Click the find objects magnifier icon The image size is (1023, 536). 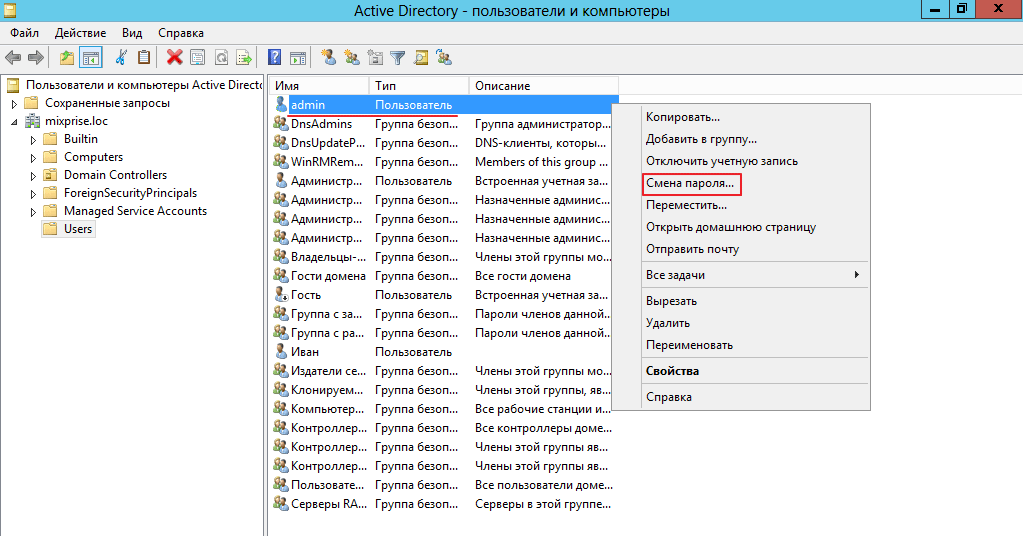click(421, 58)
